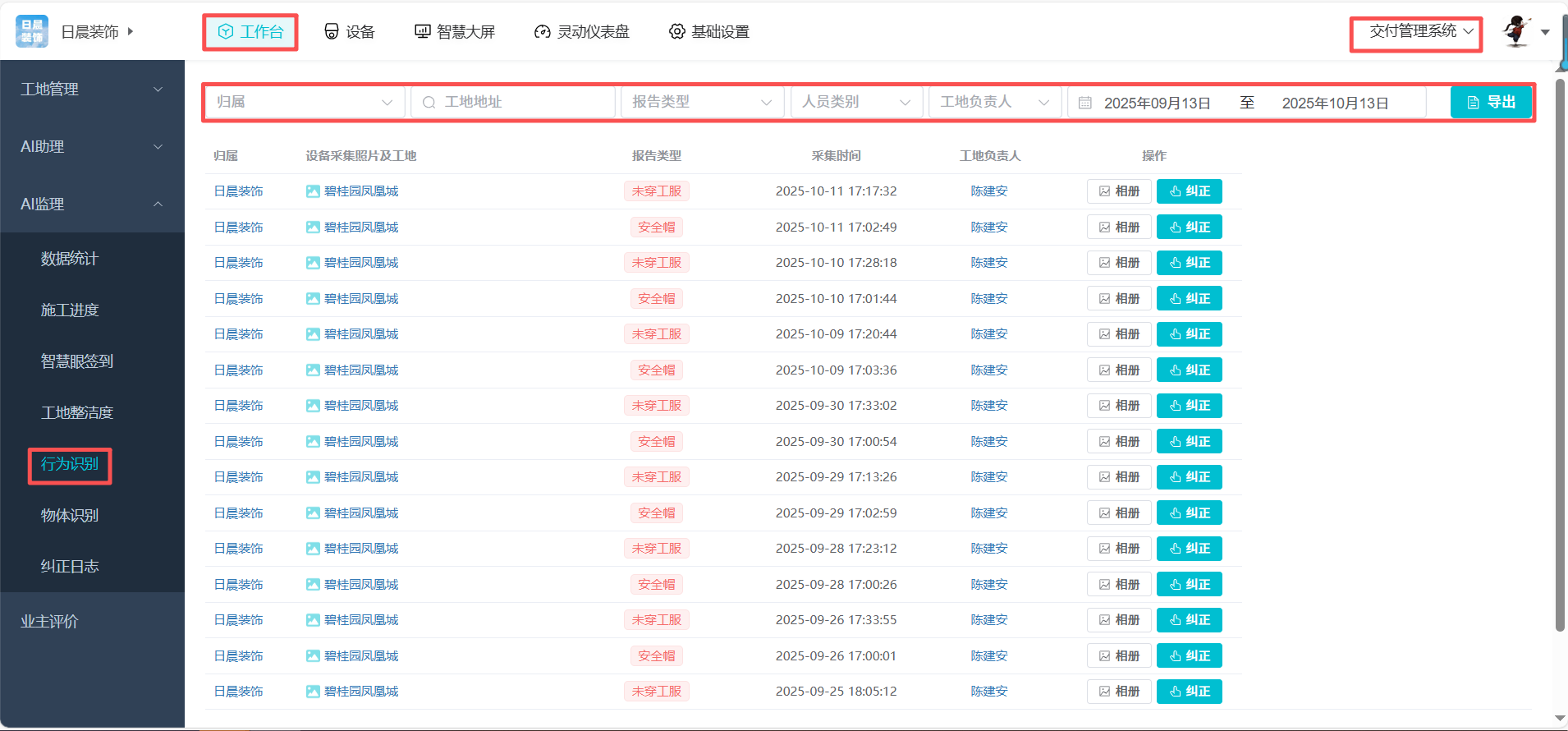Open the 报告类型 dropdown
The height and width of the screenshot is (731, 1568).
(x=701, y=102)
